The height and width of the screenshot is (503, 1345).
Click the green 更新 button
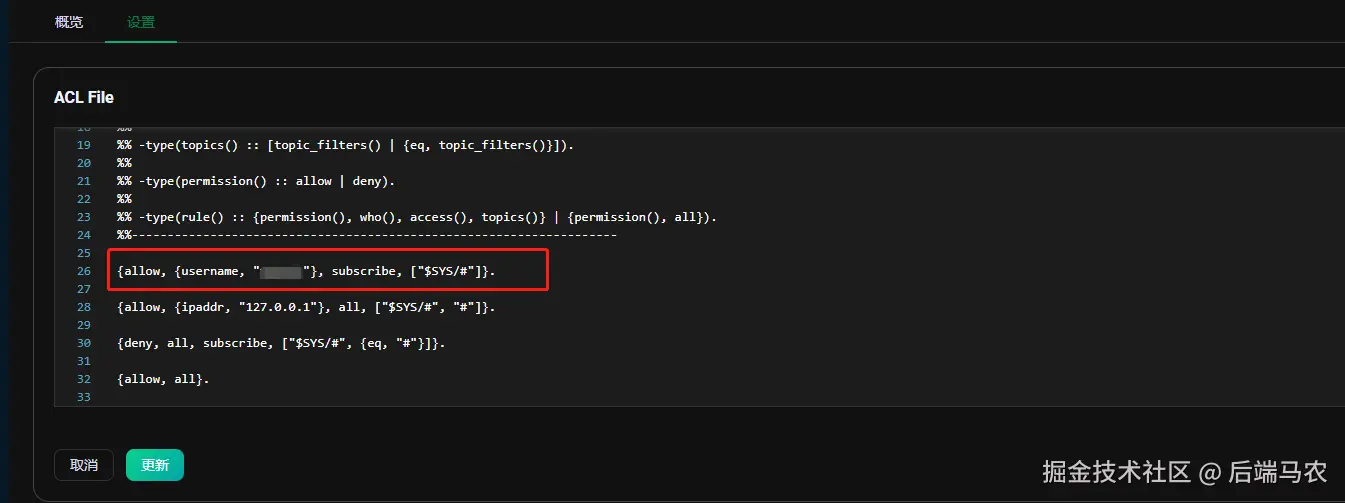point(155,465)
